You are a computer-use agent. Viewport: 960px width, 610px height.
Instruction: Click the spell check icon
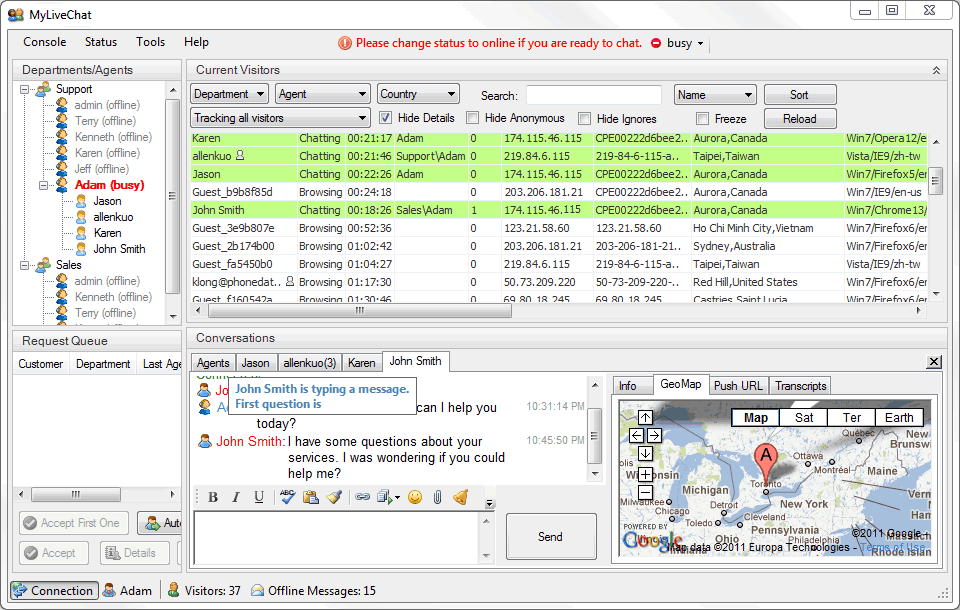pos(287,497)
